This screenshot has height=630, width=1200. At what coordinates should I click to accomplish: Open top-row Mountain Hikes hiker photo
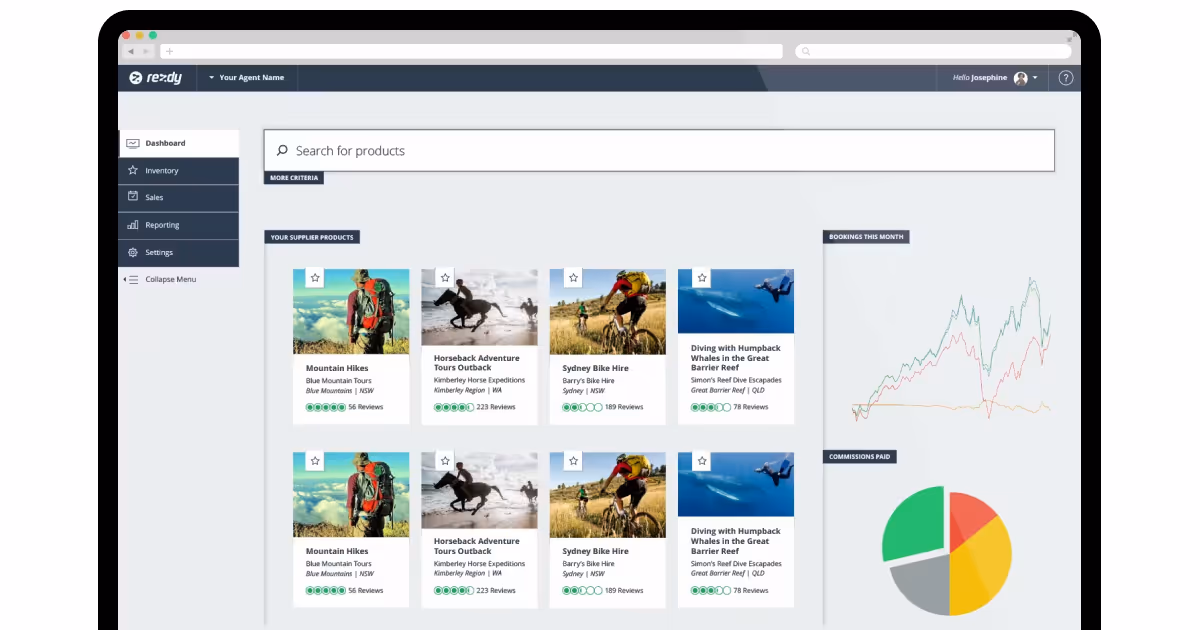click(x=351, y=312)
